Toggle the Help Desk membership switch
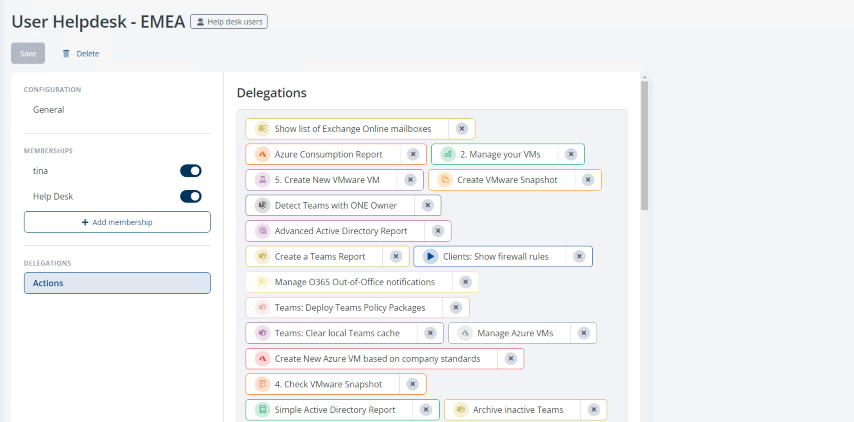Viewport: 854px width, 422px height. 191,197
